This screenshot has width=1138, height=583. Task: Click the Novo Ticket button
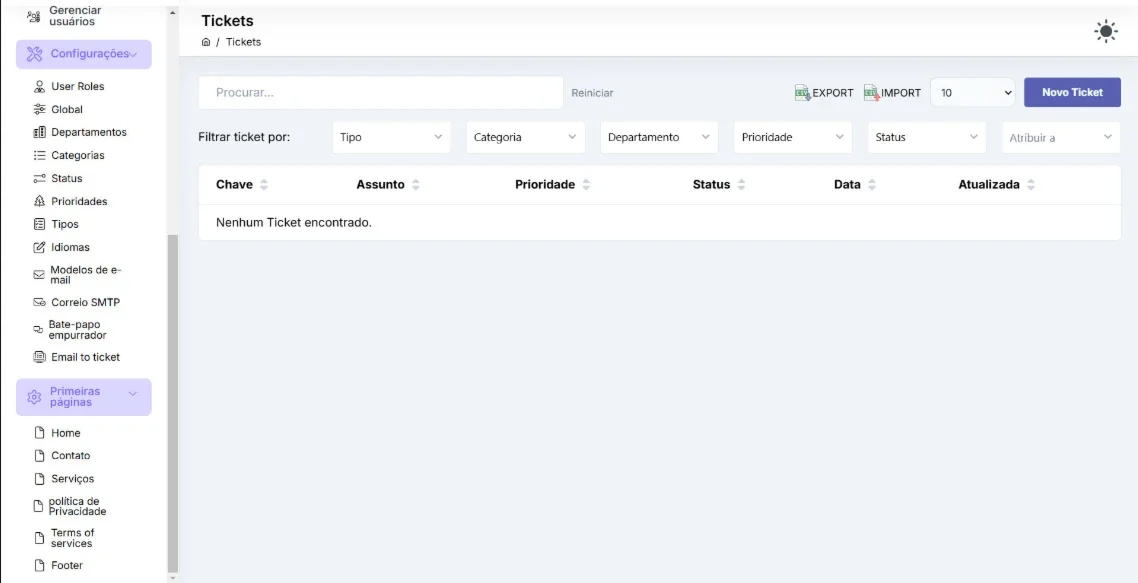tap(1072, 92)
